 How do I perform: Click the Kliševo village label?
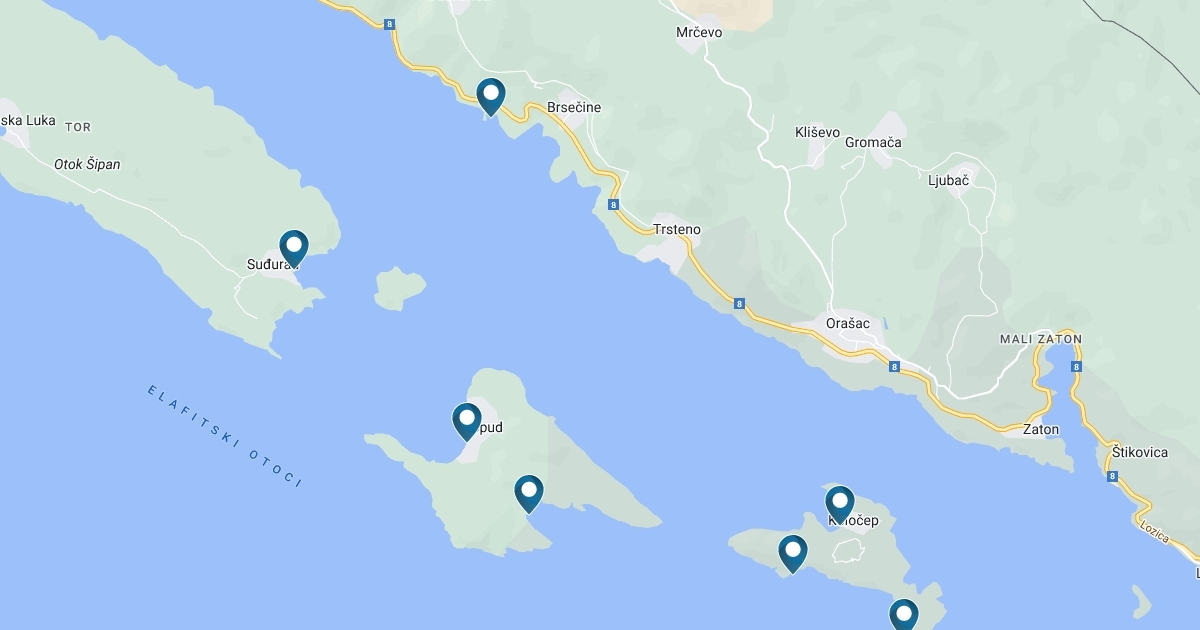[x=817, y=132]
